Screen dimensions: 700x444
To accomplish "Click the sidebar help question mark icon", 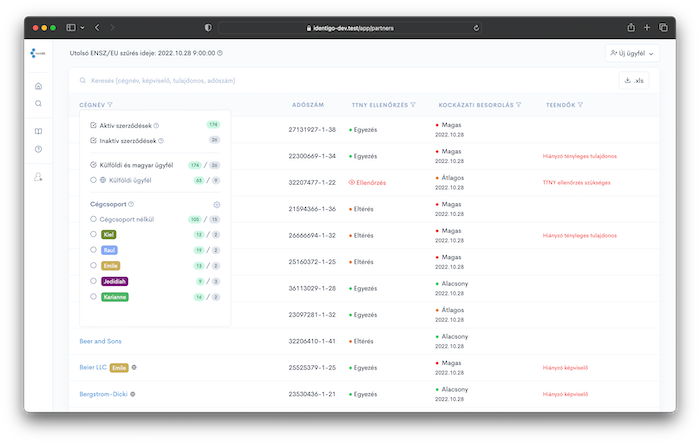I will coord(38,149).
